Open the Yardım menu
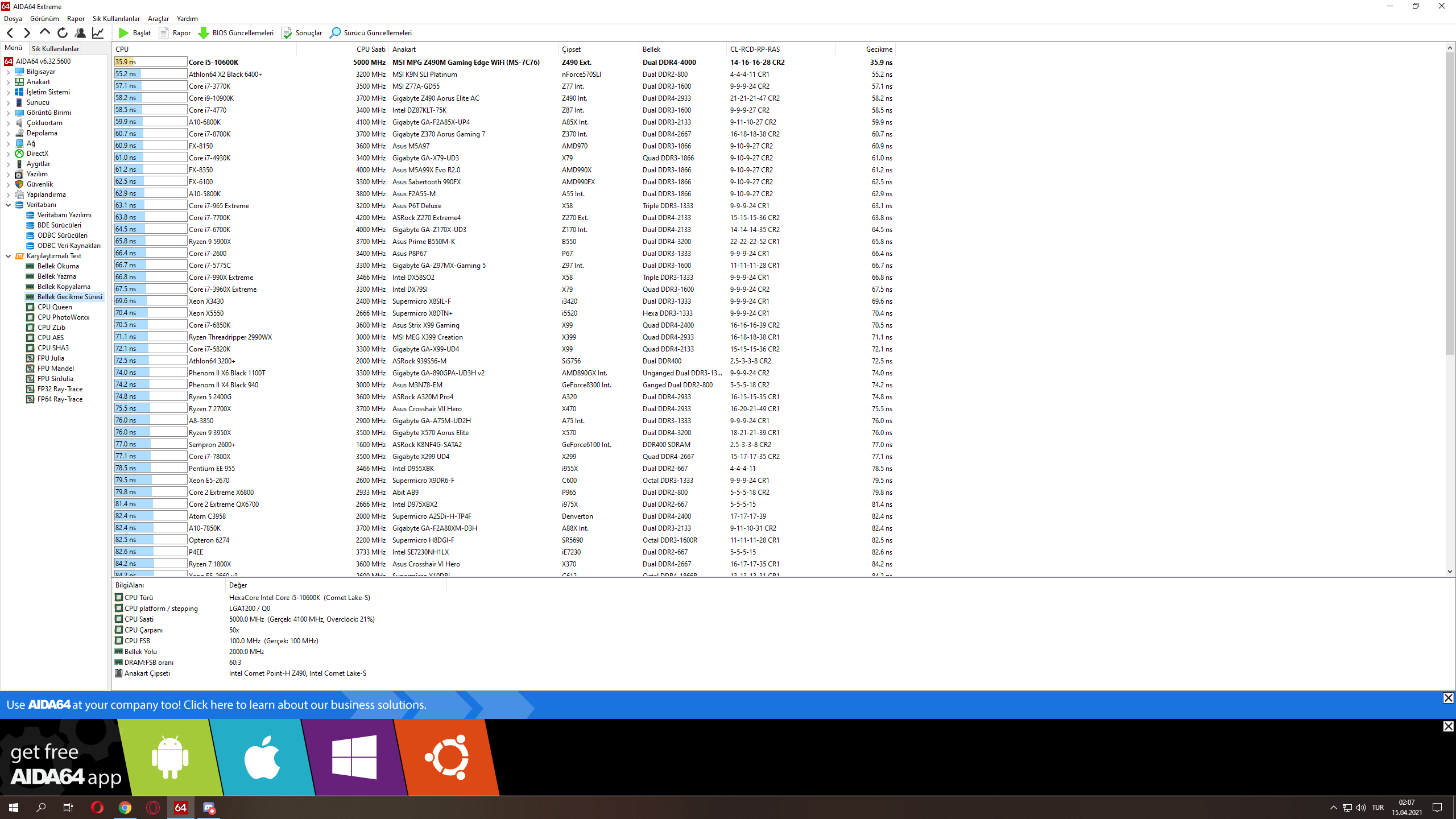This screenshot has width=1456, height=819. (x=187, y=19)
